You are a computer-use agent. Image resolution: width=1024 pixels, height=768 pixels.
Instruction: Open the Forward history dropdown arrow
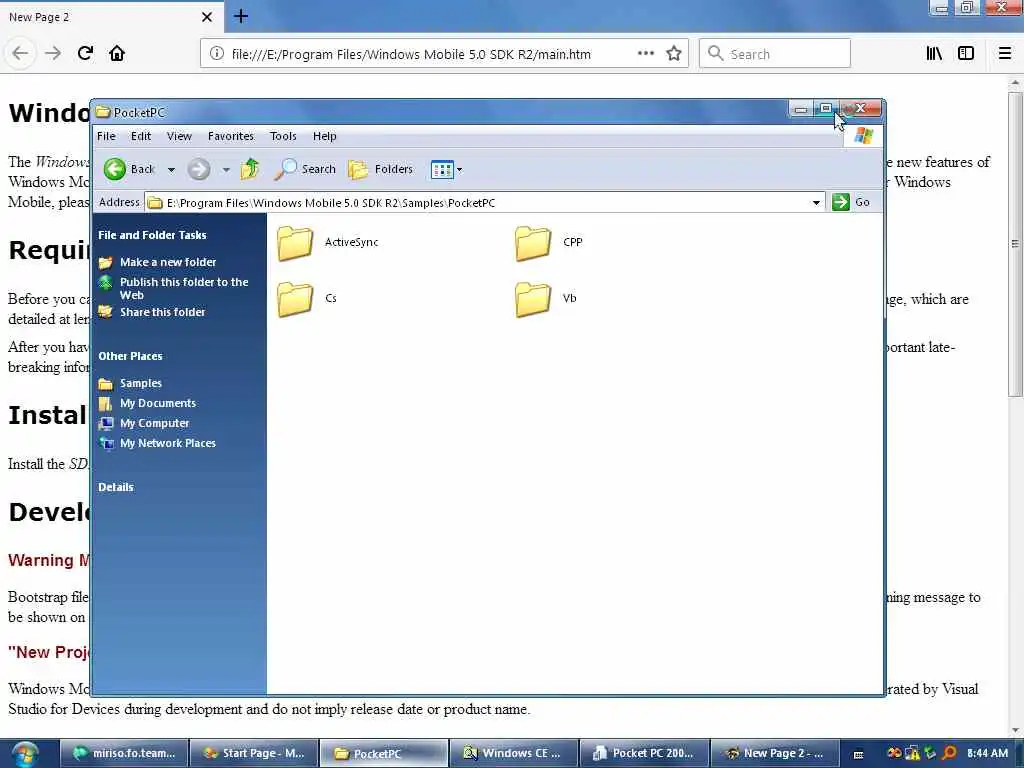point(226,170)
